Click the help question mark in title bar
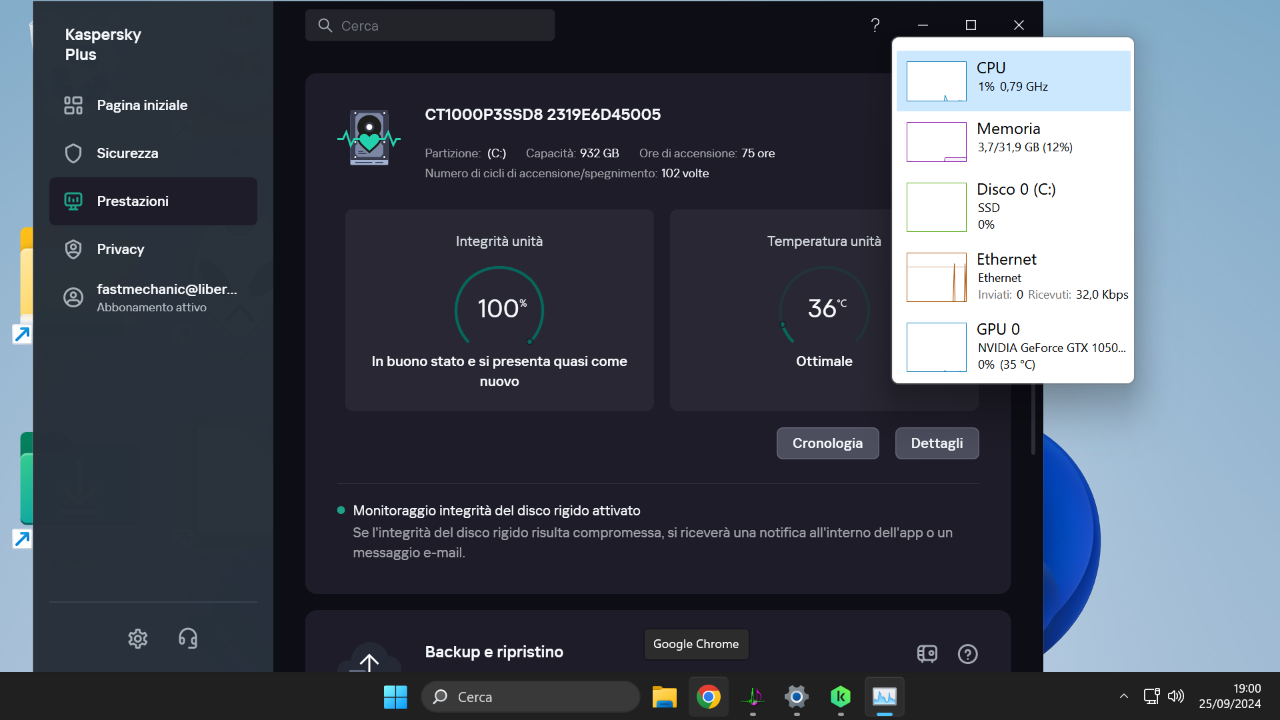Image resolution: width=1280 pixels, height=720 pixels. point(875,25)
